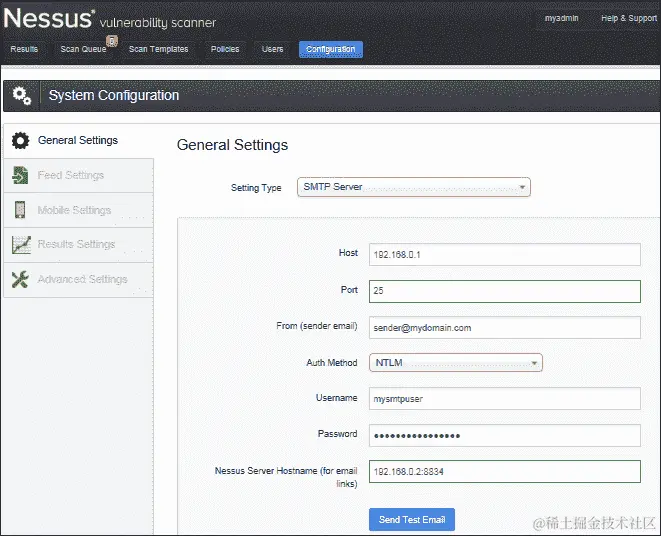Click the Nessus logo
Image resolution: width=661 pixels, height=536 pixels.
click(x=49, y=18)
